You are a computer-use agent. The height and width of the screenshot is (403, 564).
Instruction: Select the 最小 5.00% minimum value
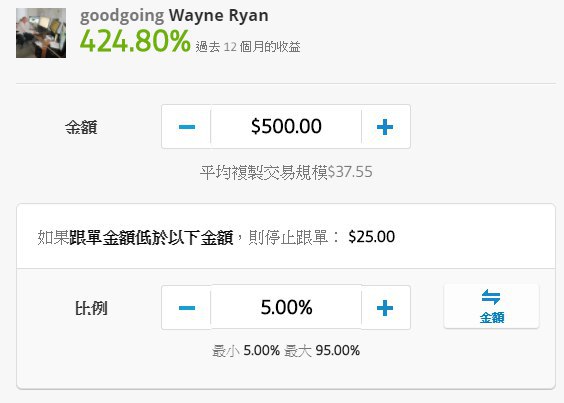(246, 350)
